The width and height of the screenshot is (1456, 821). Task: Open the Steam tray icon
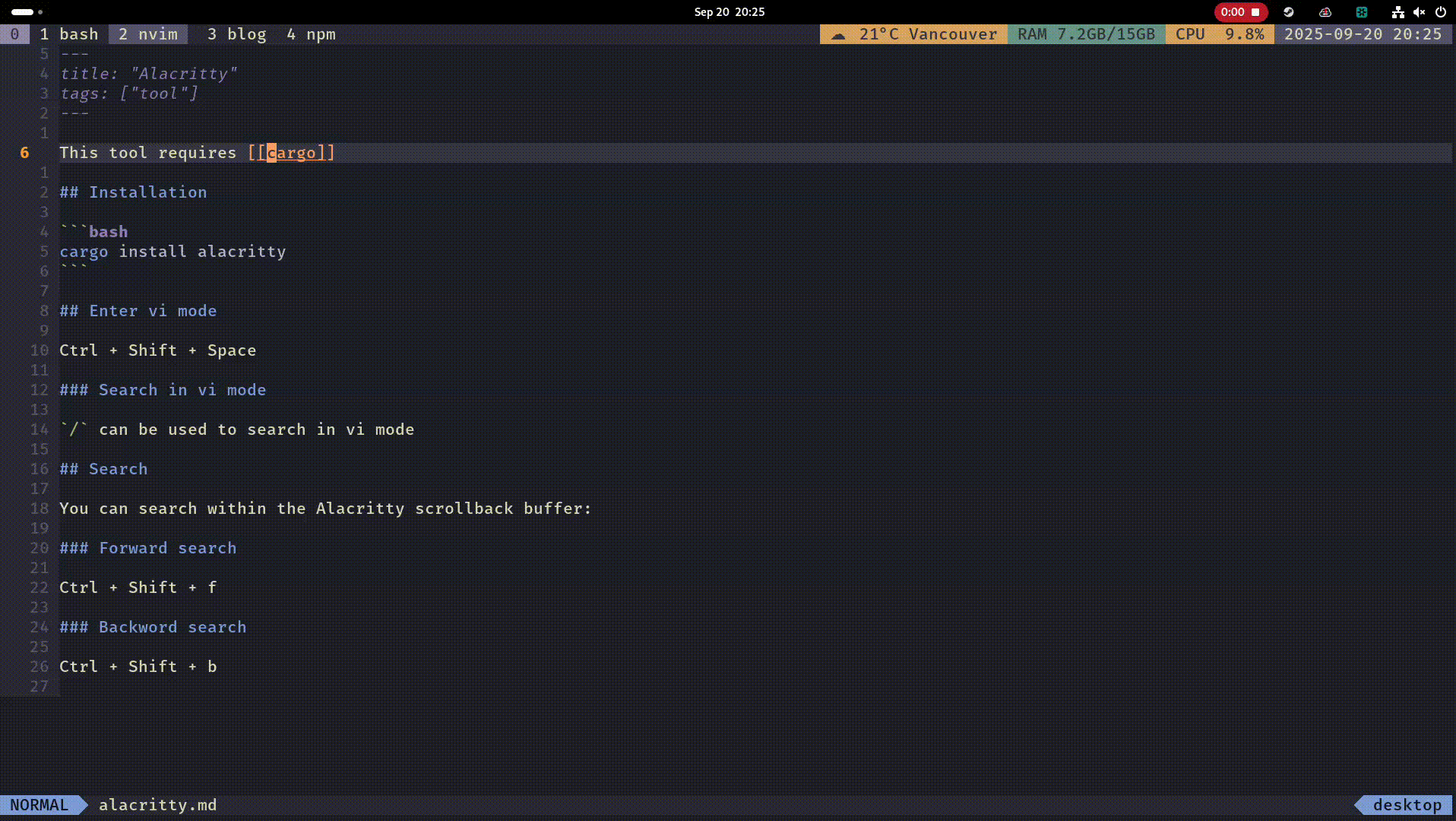[1289, 12]
